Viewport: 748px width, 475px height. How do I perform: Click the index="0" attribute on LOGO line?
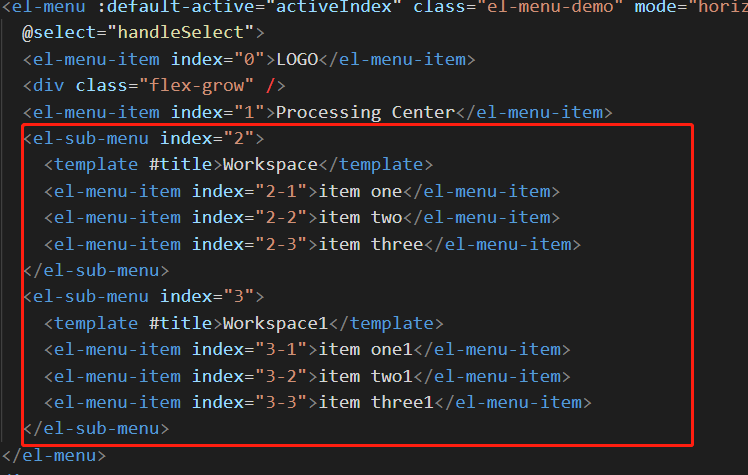pyautogui.click(x=218, y=59)
